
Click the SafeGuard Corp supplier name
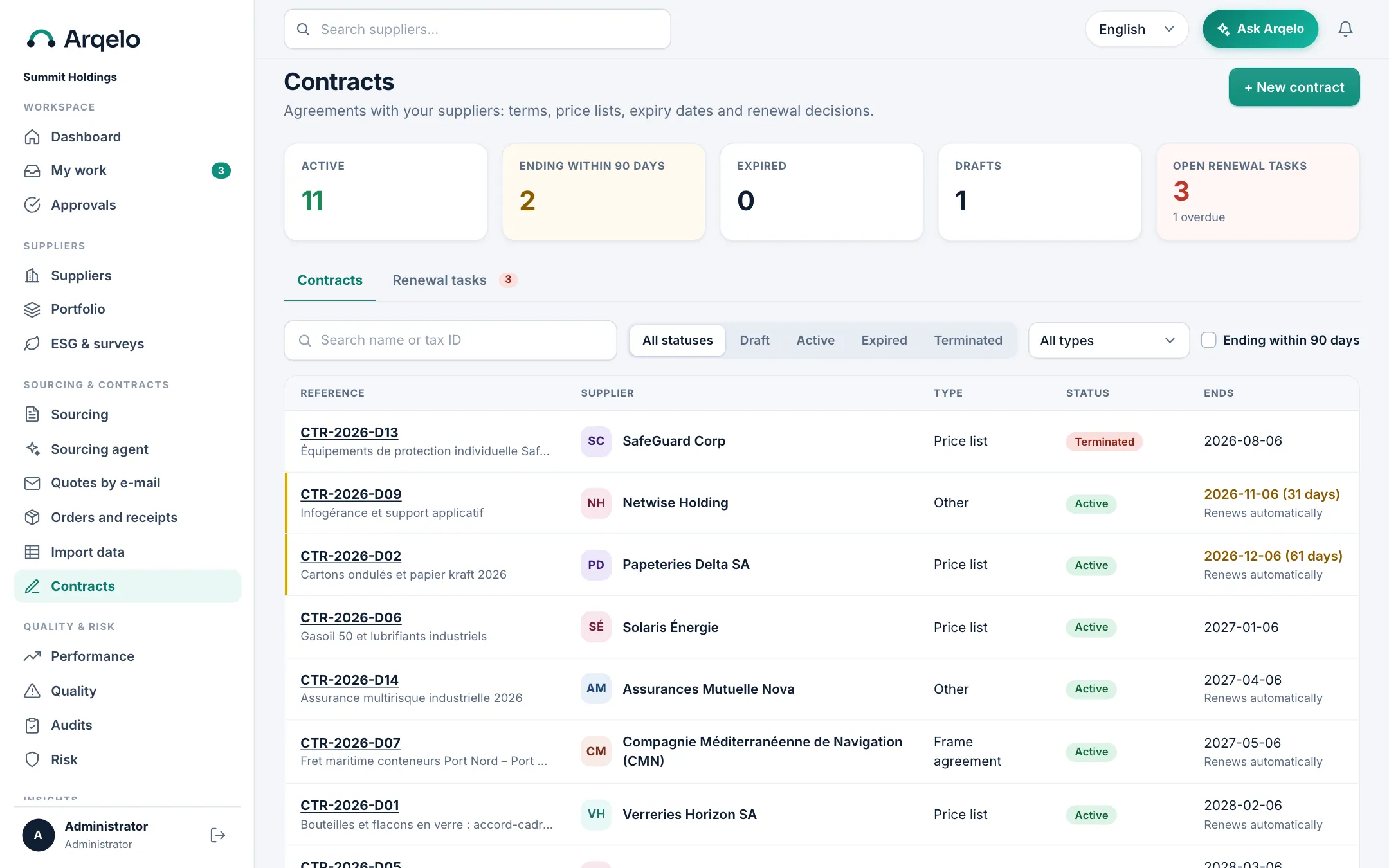click(x=674, y=441)
